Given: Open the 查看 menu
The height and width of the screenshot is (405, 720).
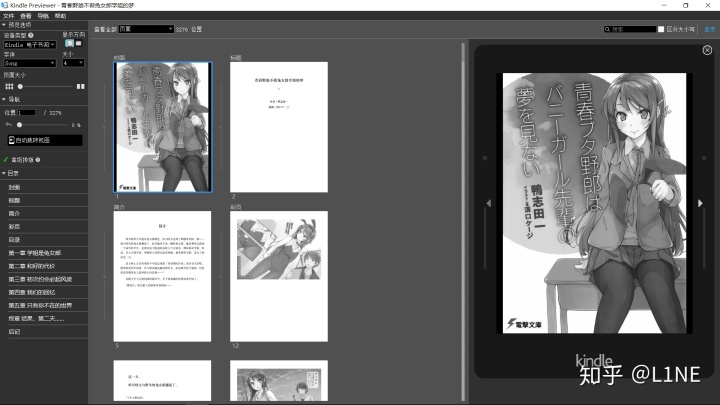Looking at the screenshot, I should (26, 16).
